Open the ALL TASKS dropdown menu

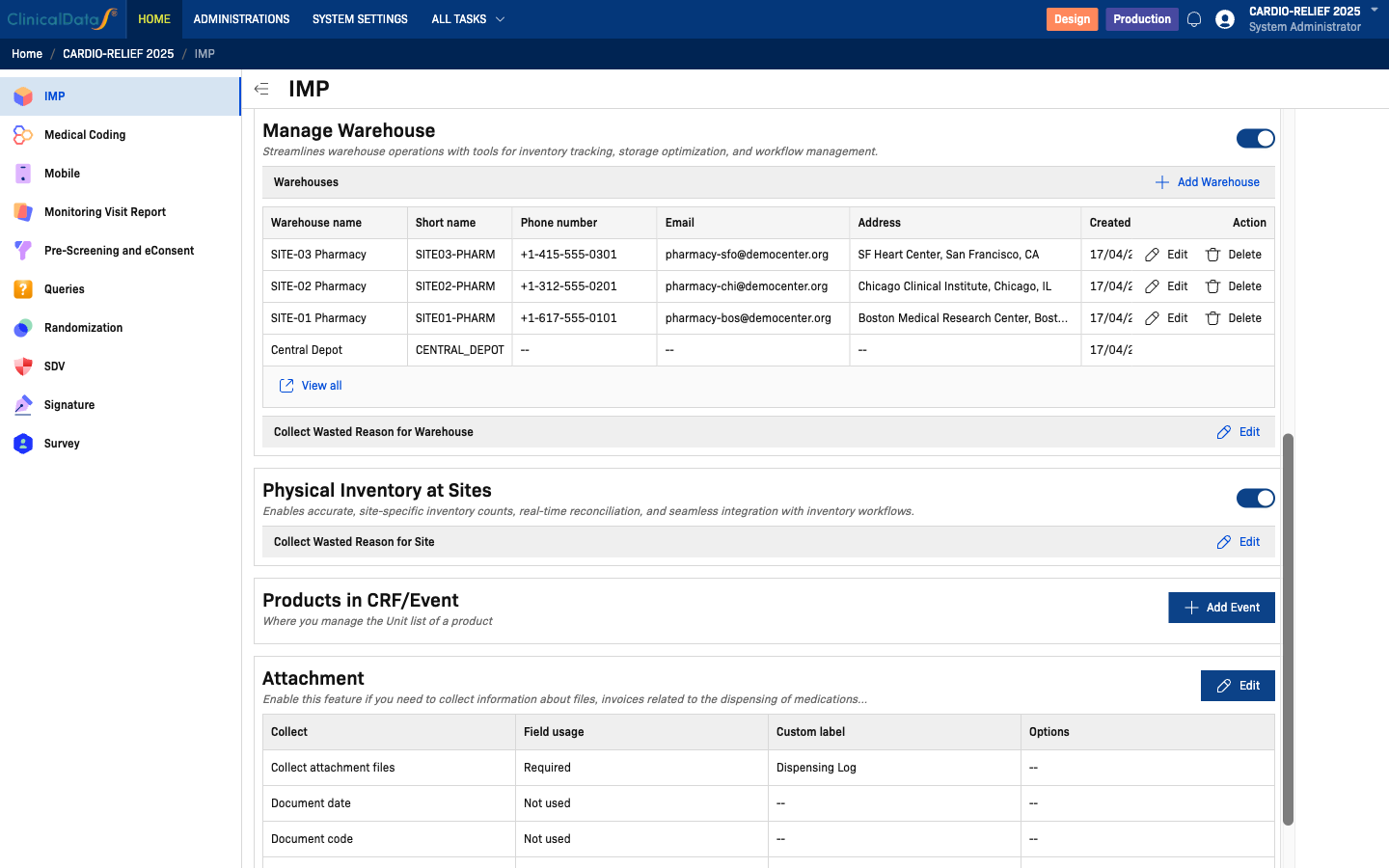468,18
